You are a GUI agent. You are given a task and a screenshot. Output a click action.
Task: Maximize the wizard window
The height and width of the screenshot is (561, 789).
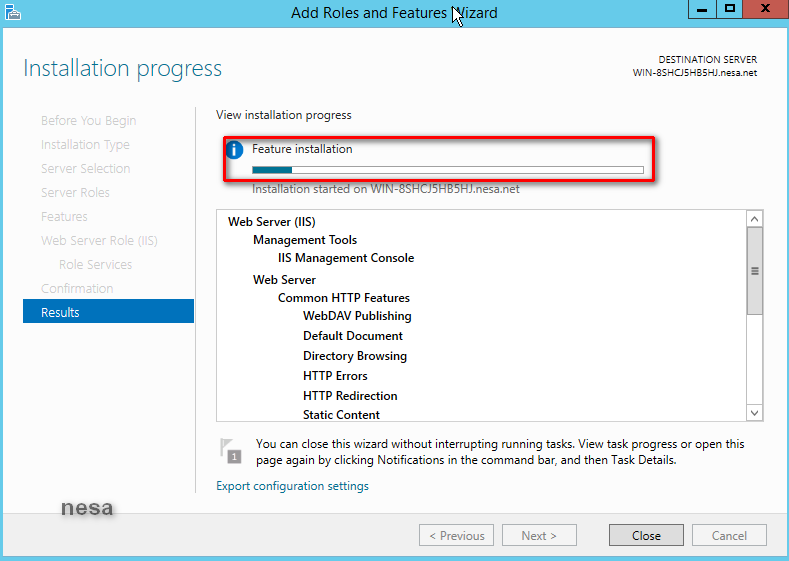tap(730, 9)
